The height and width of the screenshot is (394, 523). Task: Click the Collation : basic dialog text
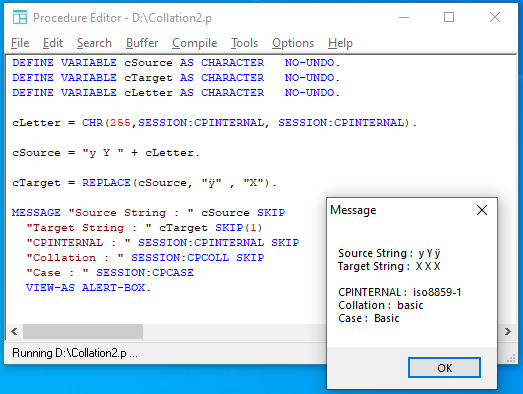coord(381,305)
